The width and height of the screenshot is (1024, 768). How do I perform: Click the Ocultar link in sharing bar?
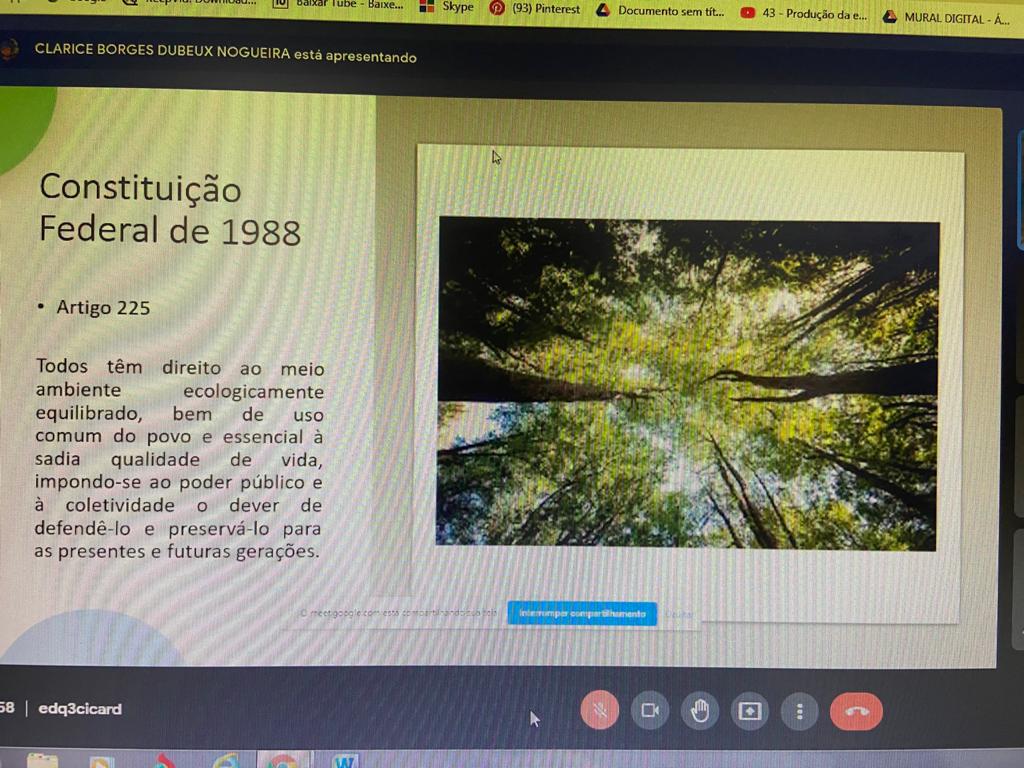pyautogui.click(x=679, y=615)
